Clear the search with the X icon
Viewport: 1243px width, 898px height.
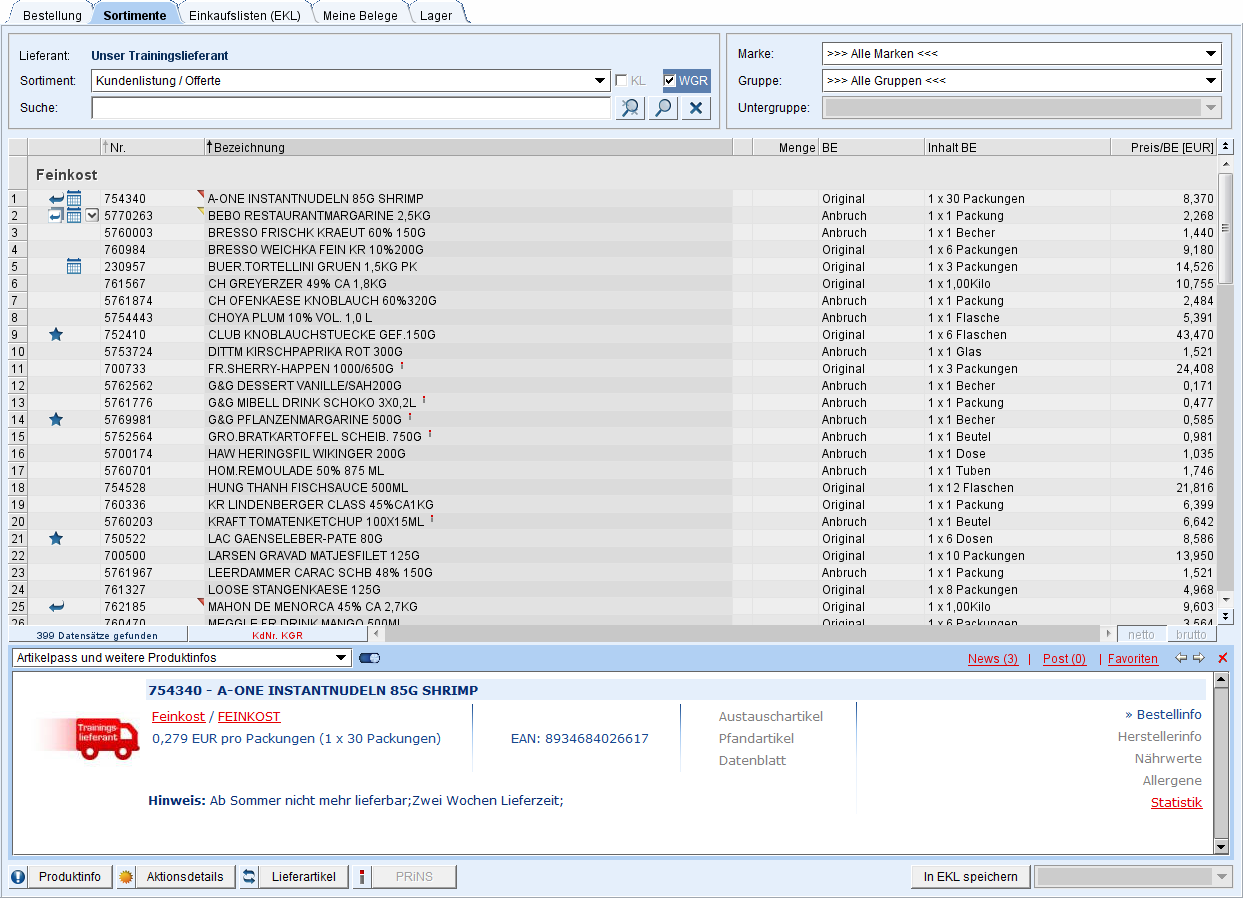click(x=697, y=108)
